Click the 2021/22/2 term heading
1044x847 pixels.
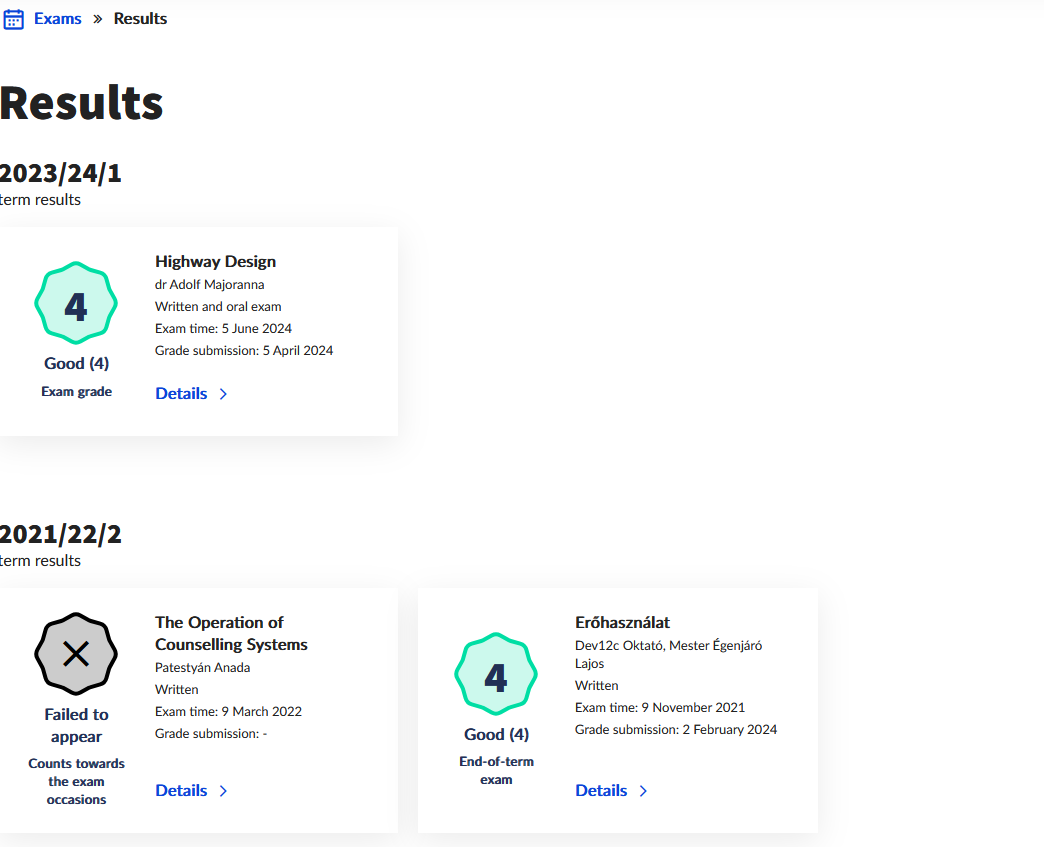coord(61,535)
